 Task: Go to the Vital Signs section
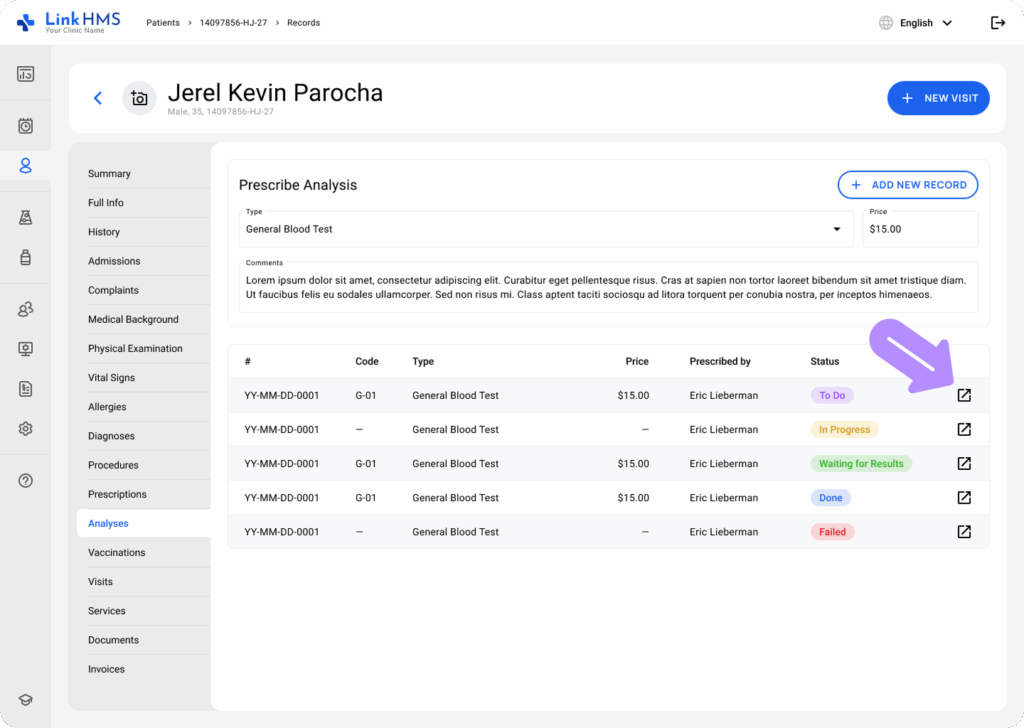coord(112,378)
